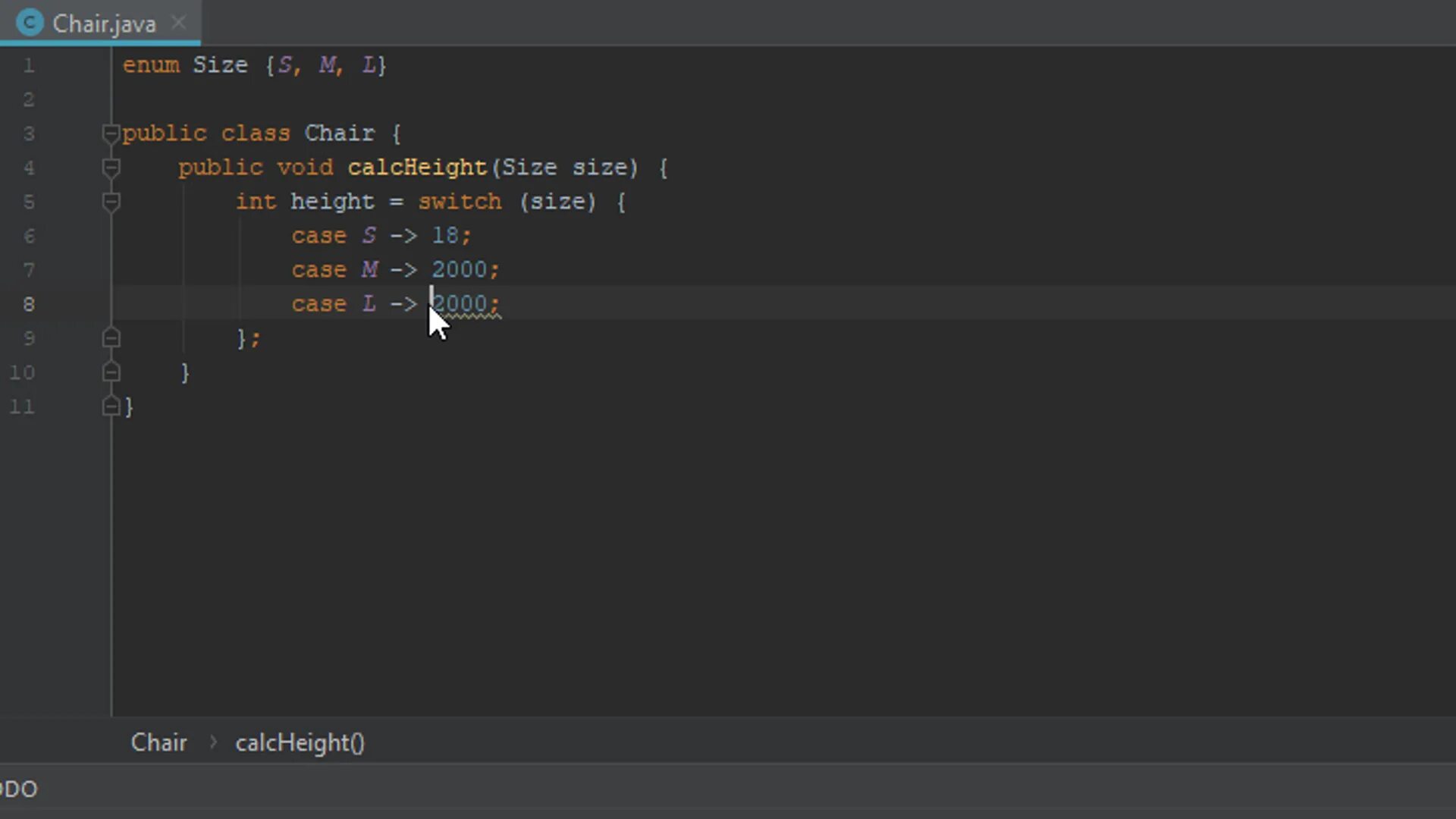Open the TODO tool window tab
Viewport: 1456px width, 819px height.
pos(18,789)
